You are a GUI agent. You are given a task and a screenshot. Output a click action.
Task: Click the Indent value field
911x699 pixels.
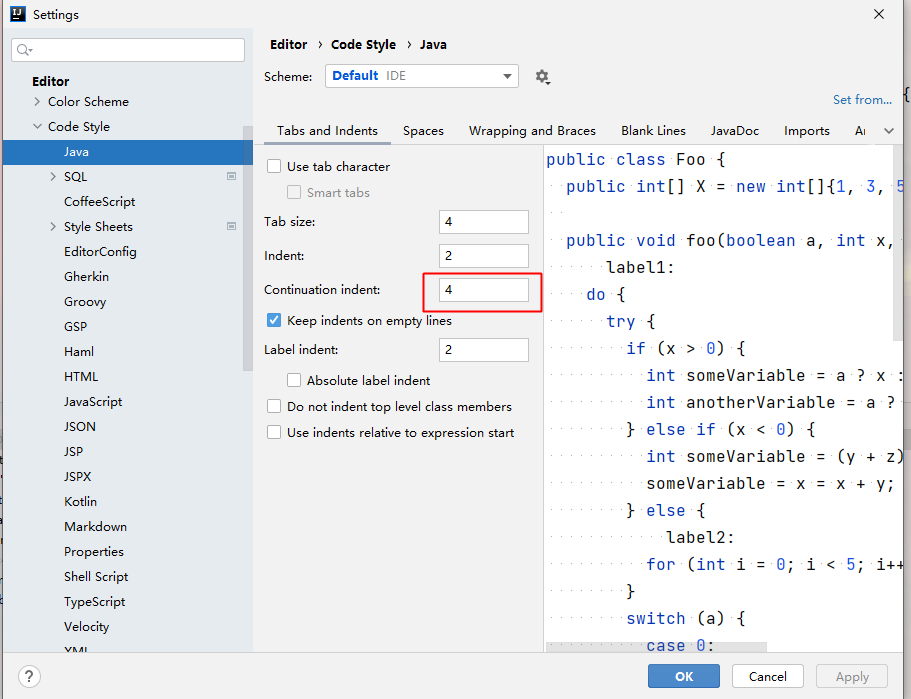click(x=483, y=256)
